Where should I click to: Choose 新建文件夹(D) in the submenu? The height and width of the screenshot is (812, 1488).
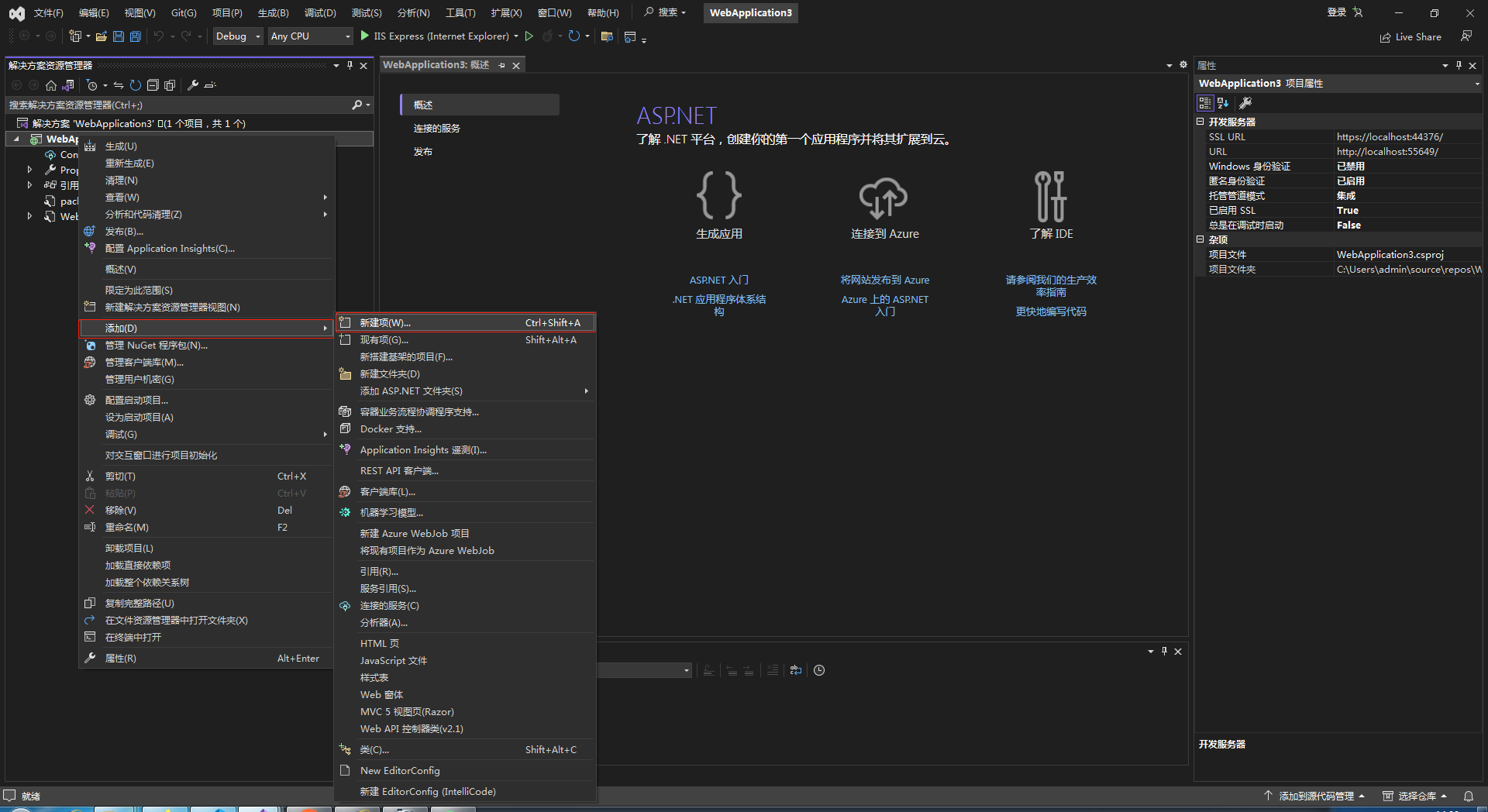tap(465, 373)
